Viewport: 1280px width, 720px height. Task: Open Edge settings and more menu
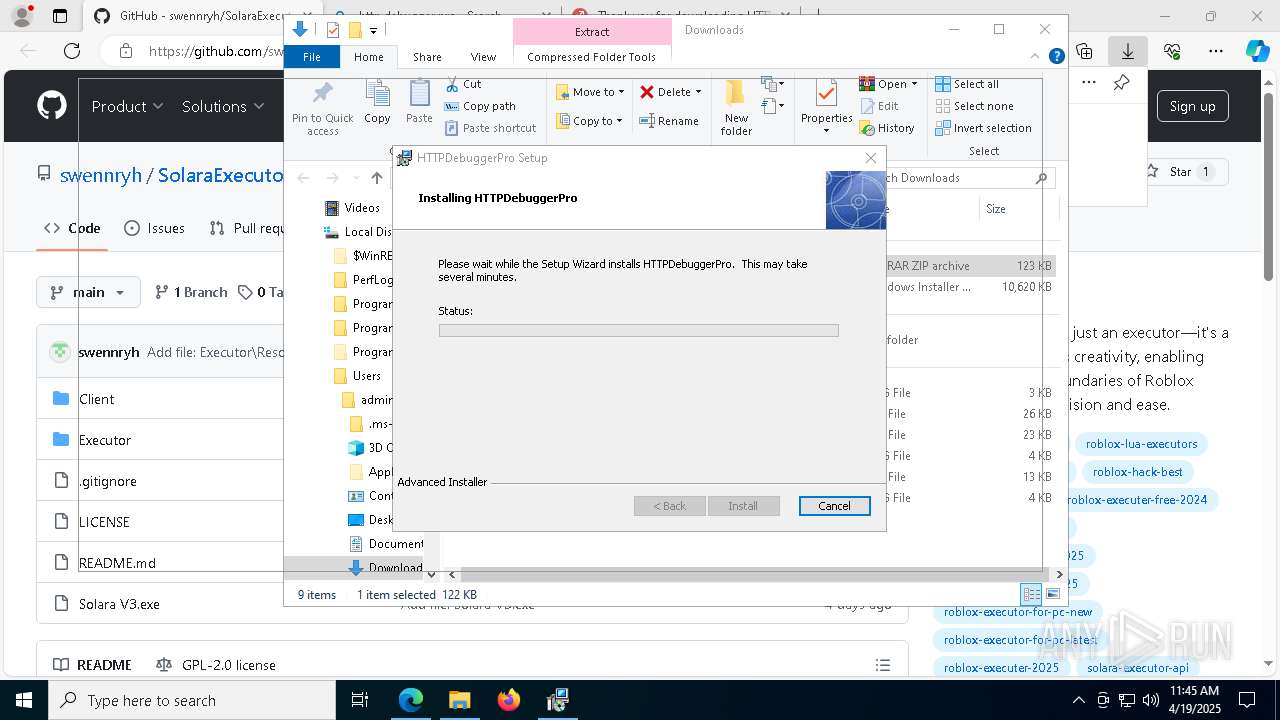[x=1216, y=51]
